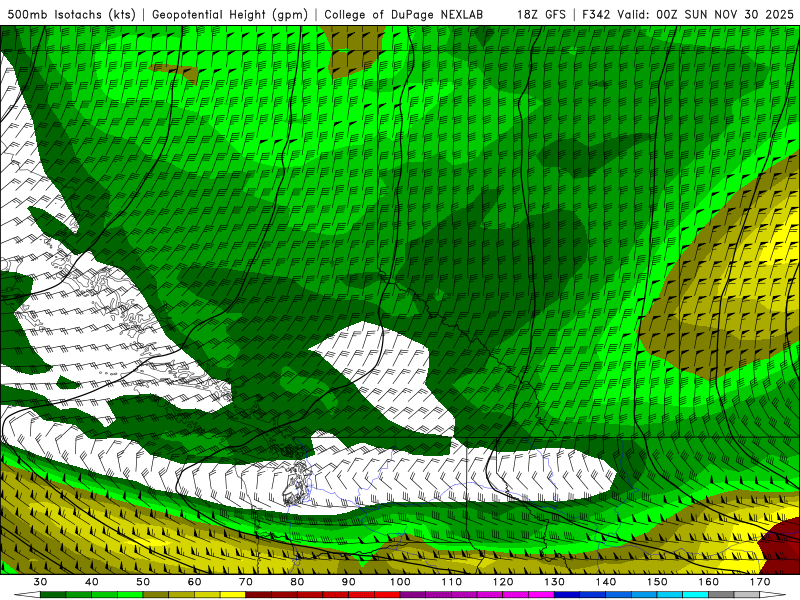Viewport: 800px width, 600px height.
Task: Click the legend value '160'
Action: (709, 582)
